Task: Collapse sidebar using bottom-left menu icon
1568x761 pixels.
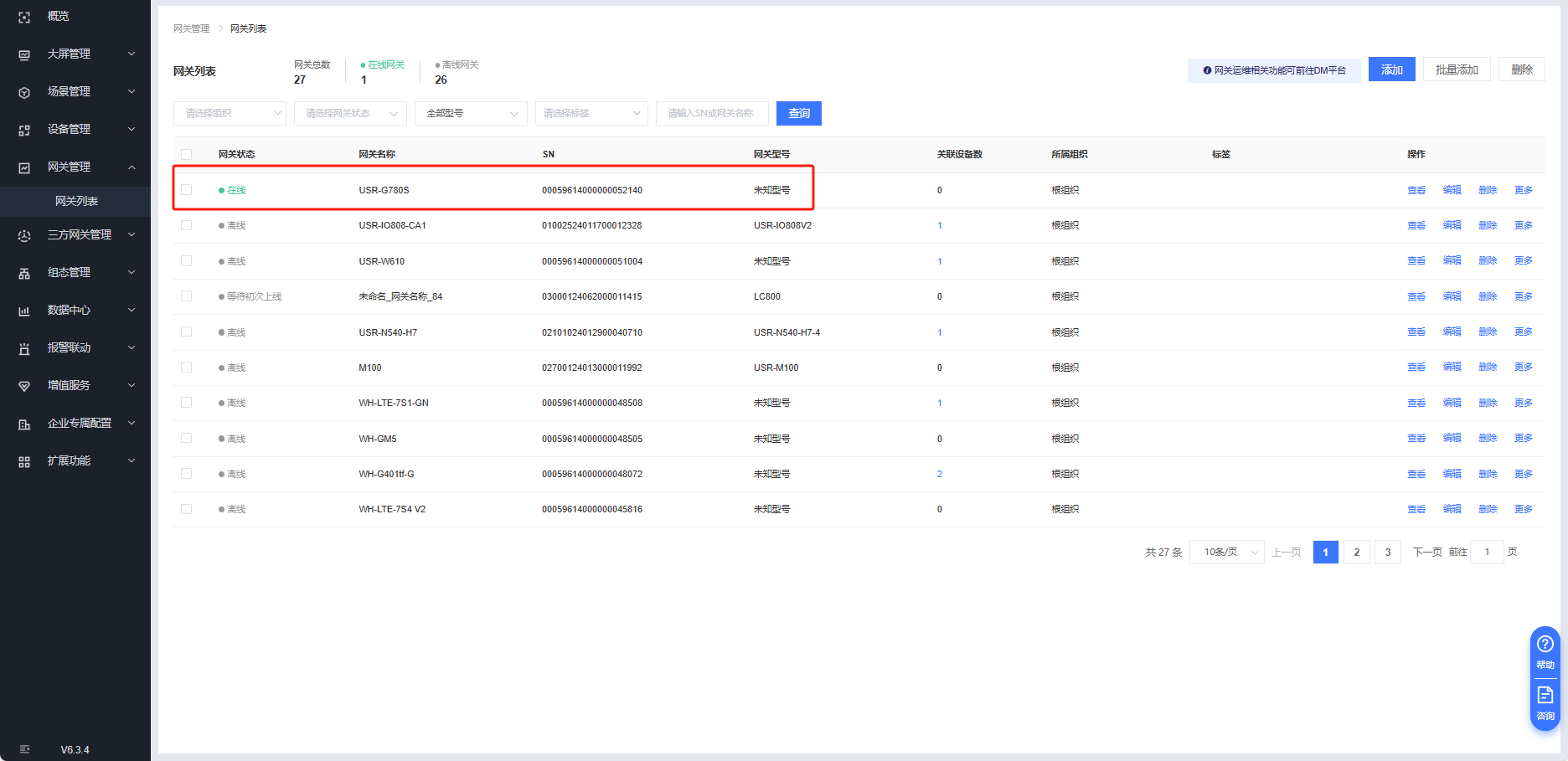Action: point(24,749)
